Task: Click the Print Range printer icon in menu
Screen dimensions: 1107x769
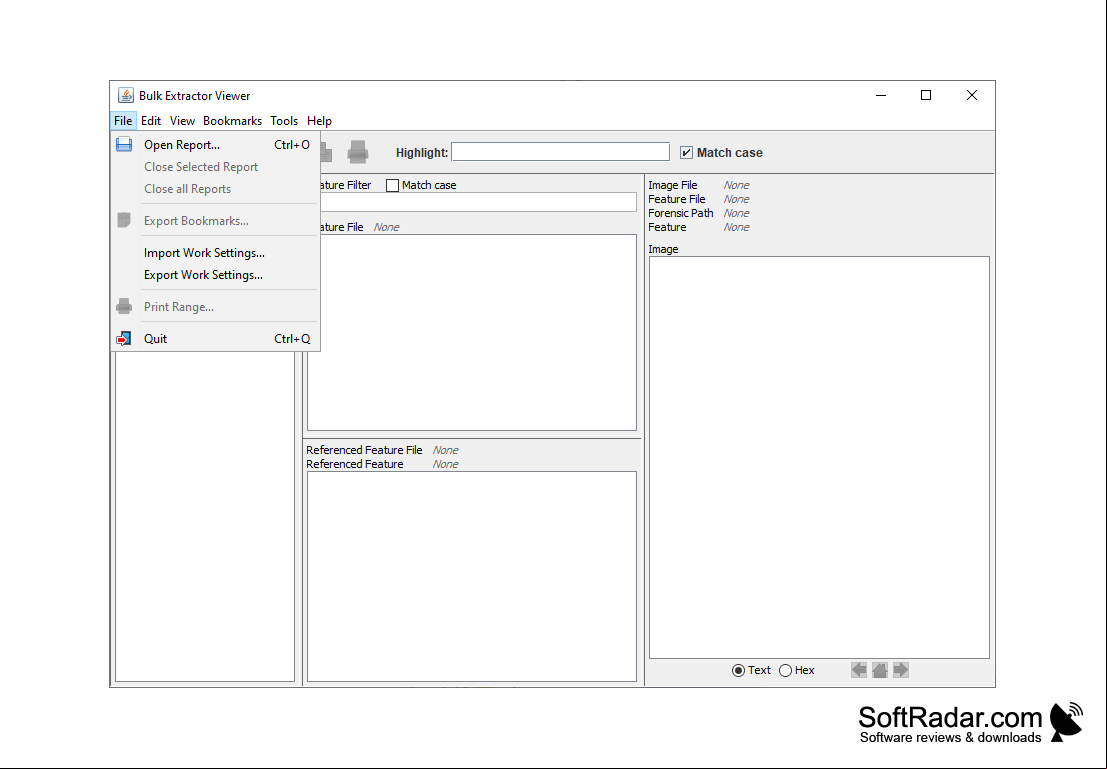Action: [x=124, y=306]
